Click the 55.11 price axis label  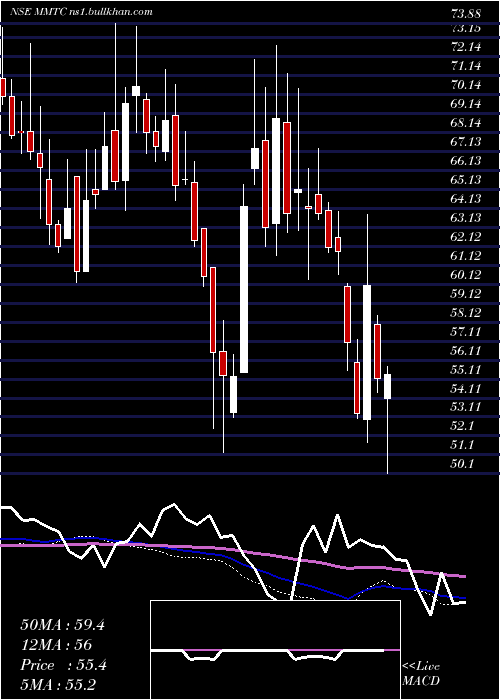466,370
